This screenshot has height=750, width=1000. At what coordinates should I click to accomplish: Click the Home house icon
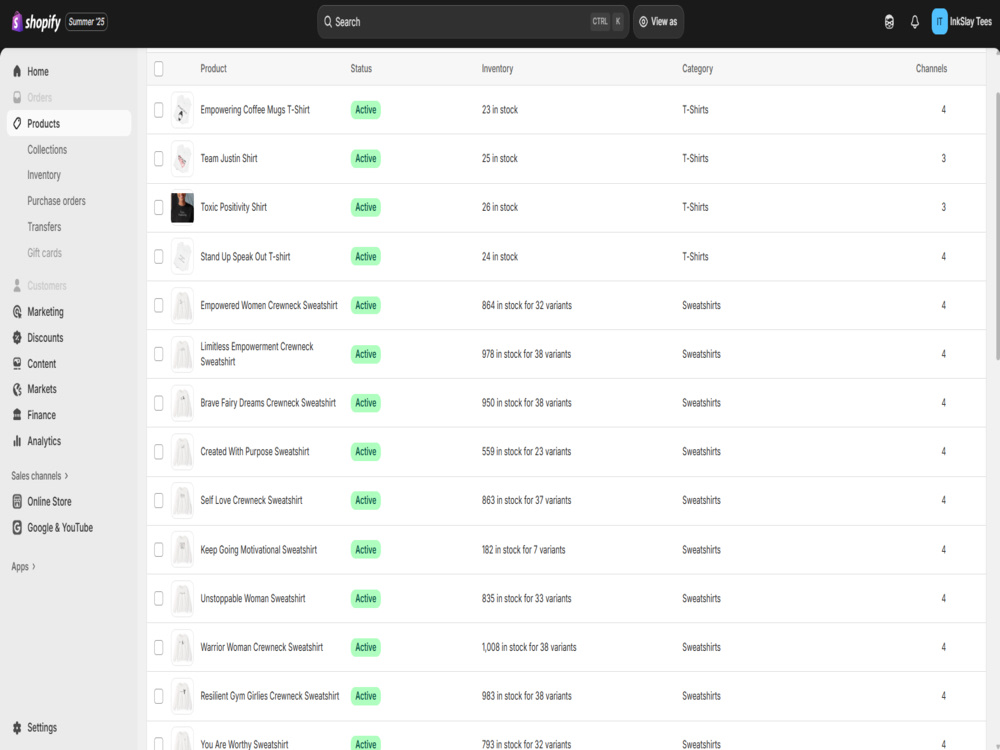click(17, 71)
